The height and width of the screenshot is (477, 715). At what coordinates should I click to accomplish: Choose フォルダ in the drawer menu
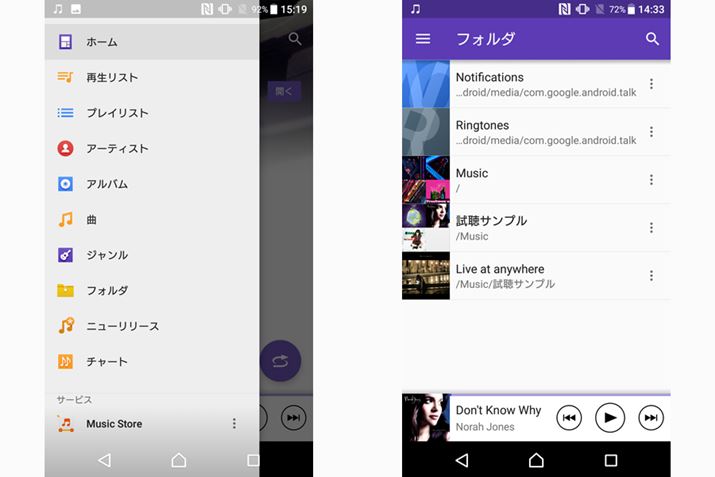[152, 290]
